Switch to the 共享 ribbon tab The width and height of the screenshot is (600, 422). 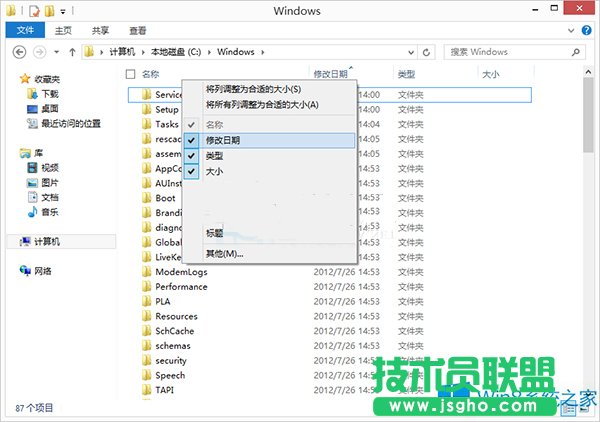(100, 31)
